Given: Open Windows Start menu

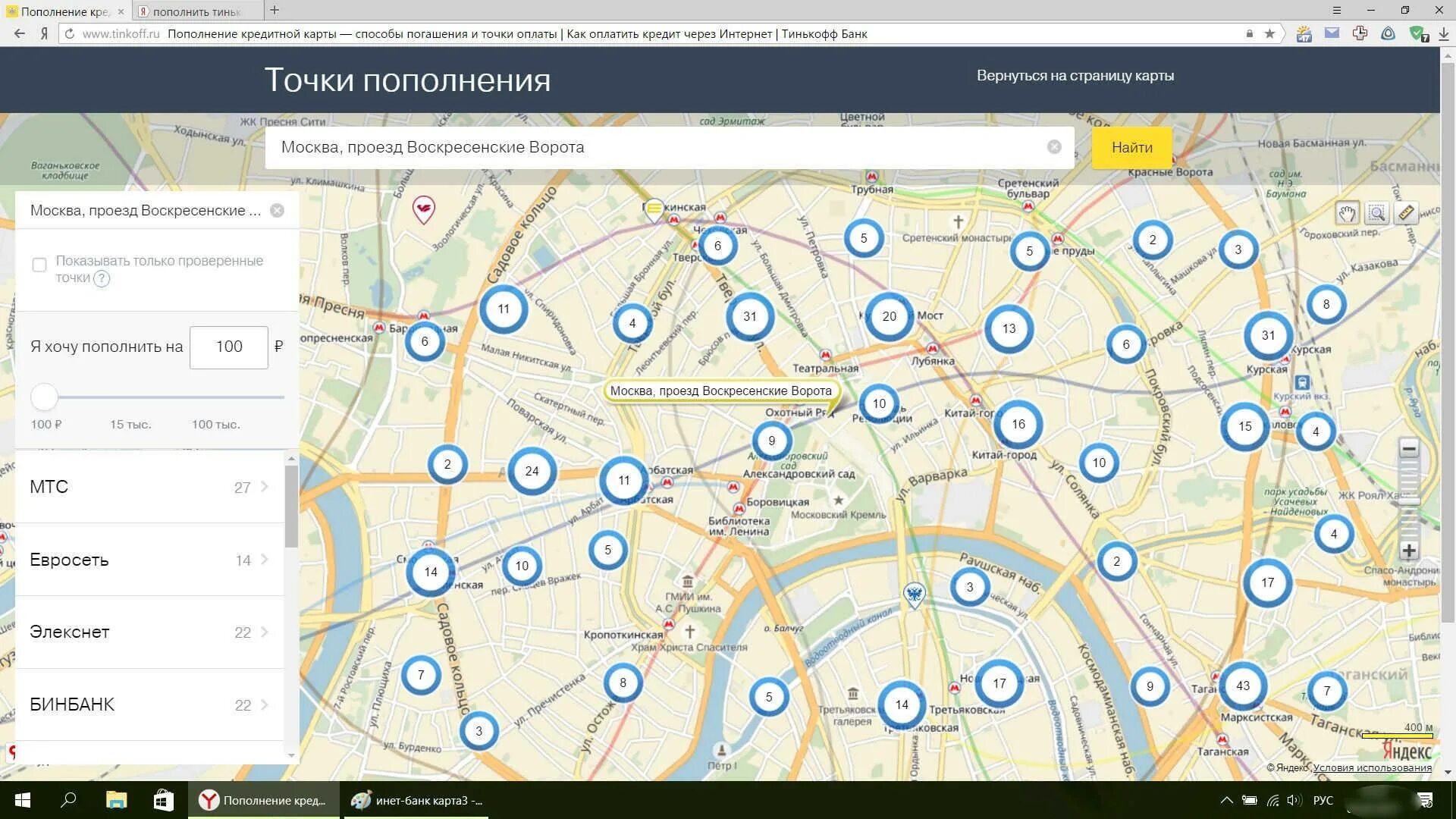Looking at the screenshot, I should pos(23,800).
